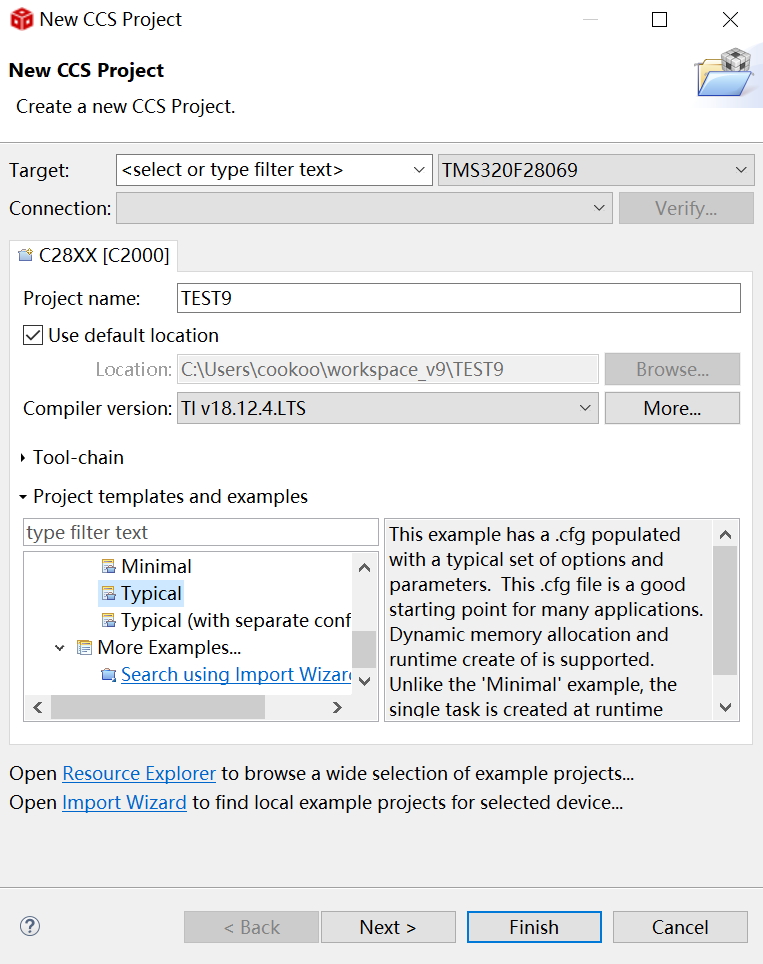
Task: Open the Resource Explorer link
Action: point(139,774)
